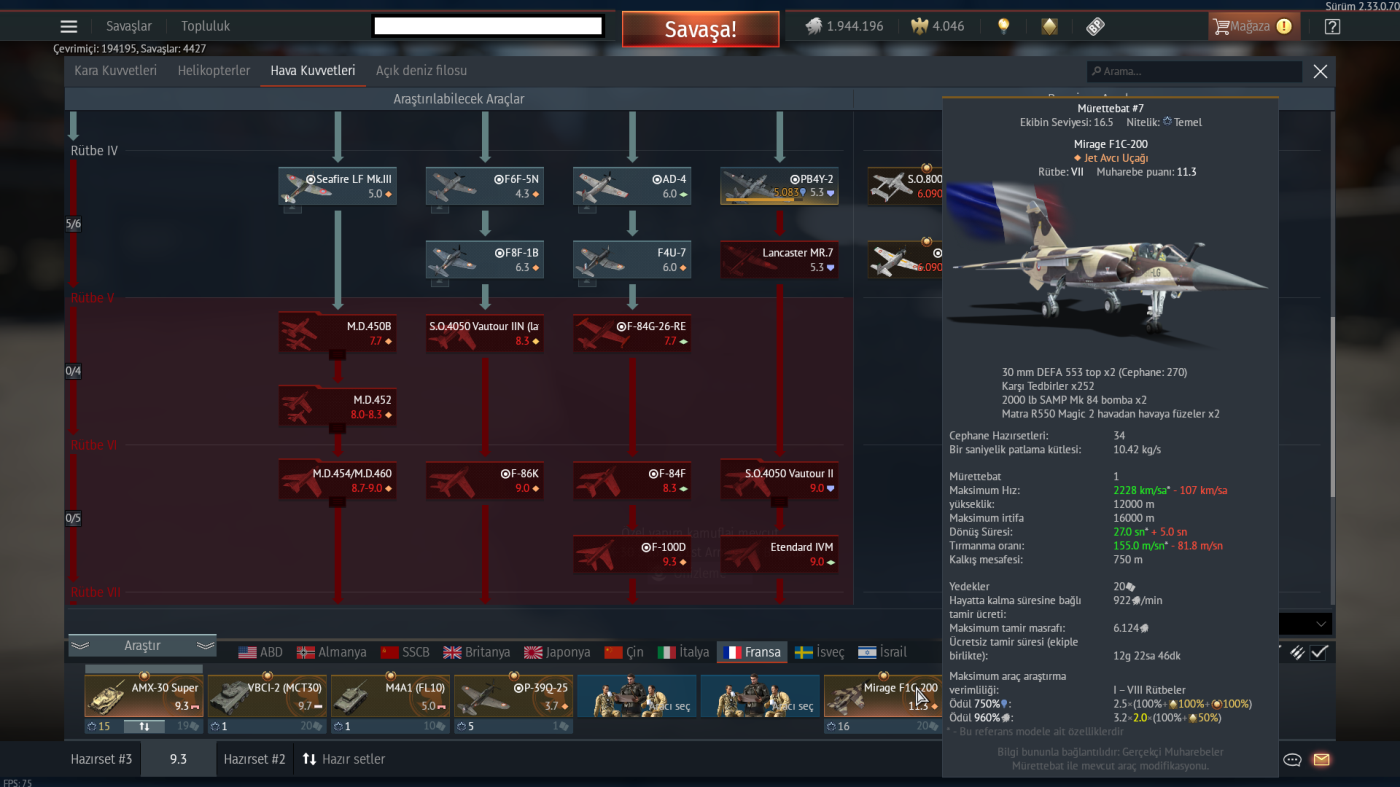This screenshot has width=1400, height=787.
Task: Open the golden diamond warbond icon
Action: [x=1049, y=26]
